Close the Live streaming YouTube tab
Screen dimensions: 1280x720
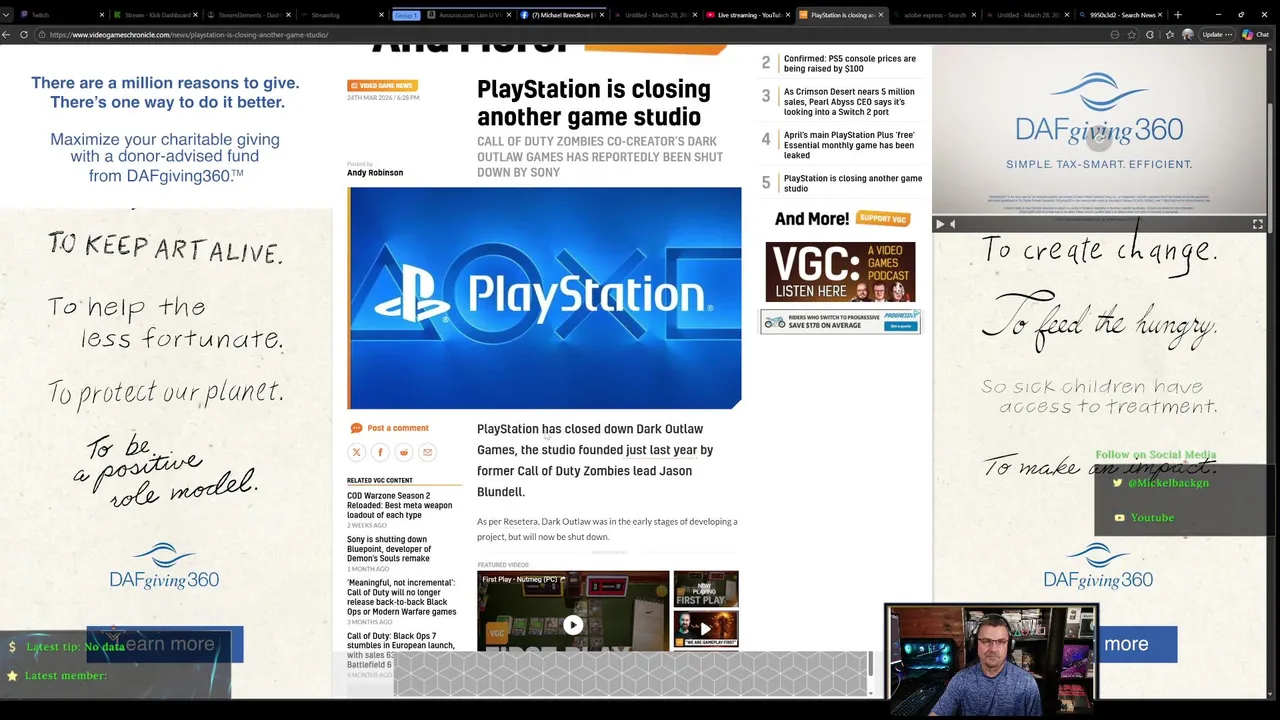tap(788, 15)
